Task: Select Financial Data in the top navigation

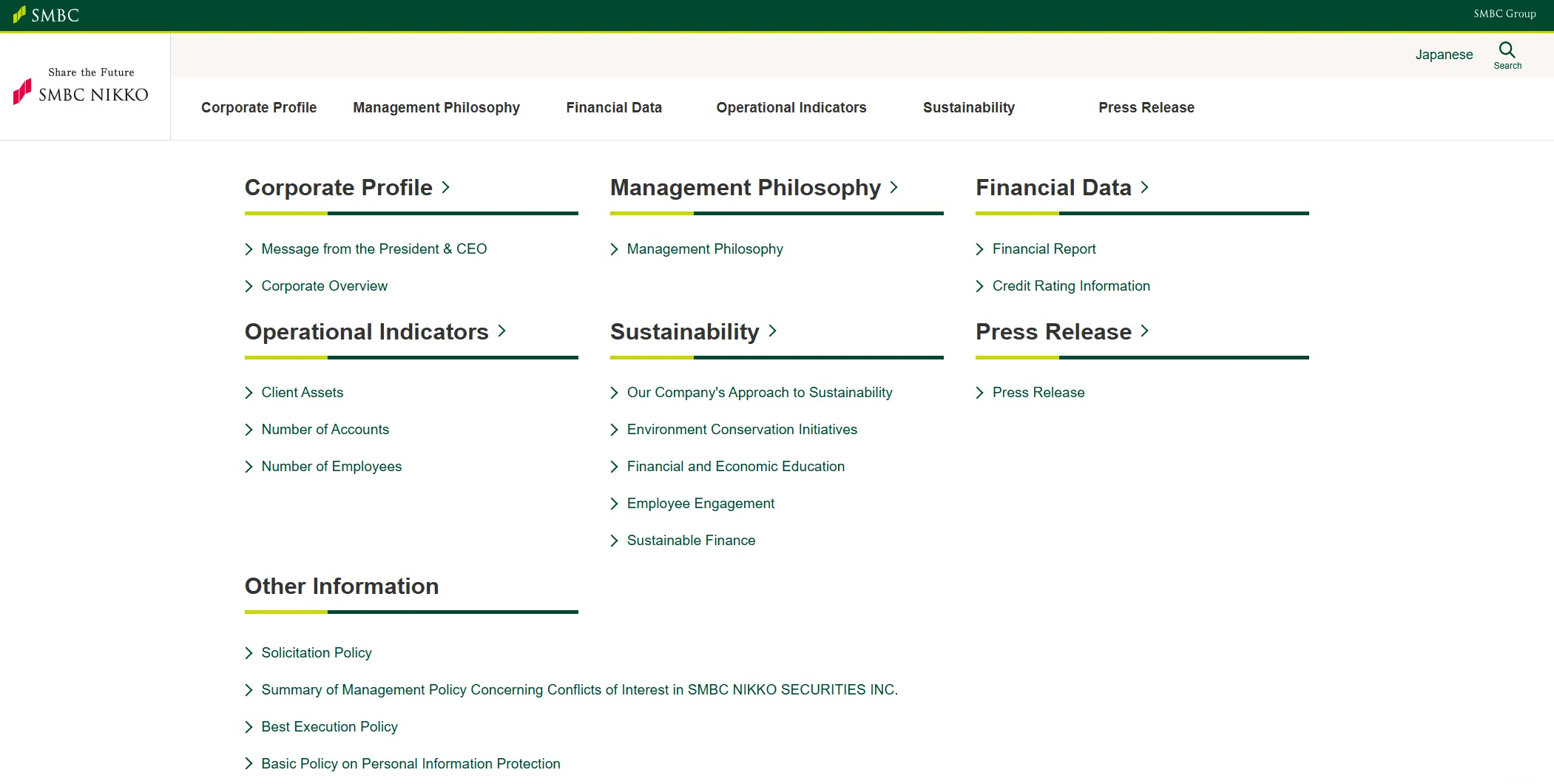Action: pyautogui.click(x=614, y=107)
